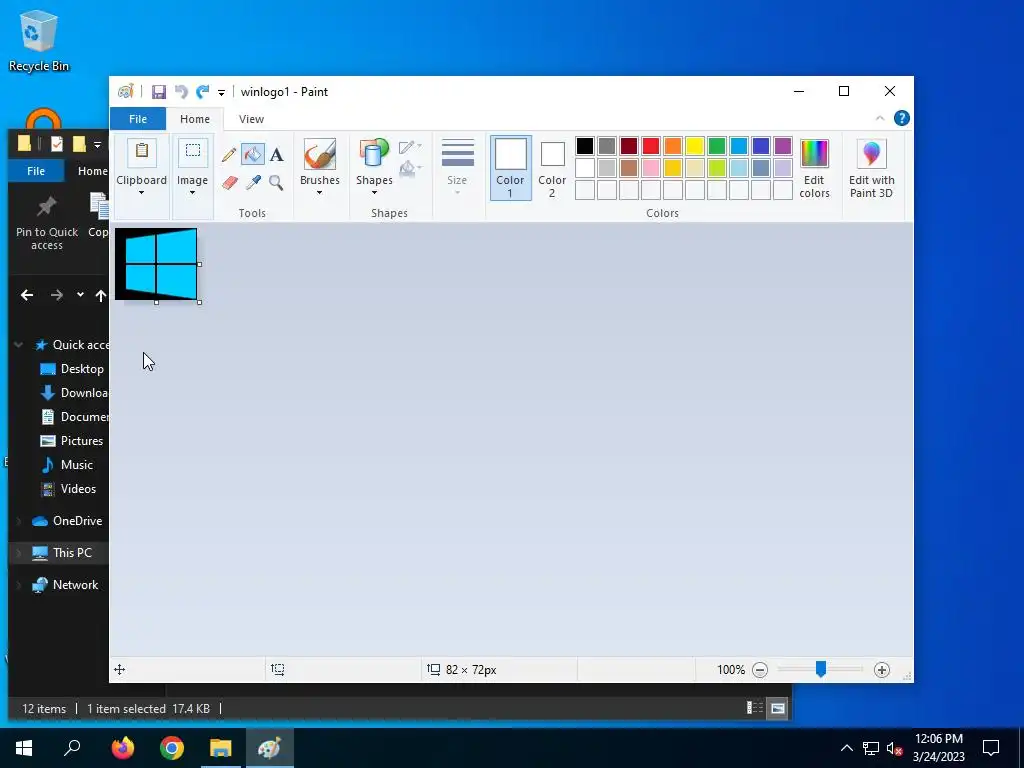
Task: Open the Home tab in File Explorer
Action: point(92,171)
